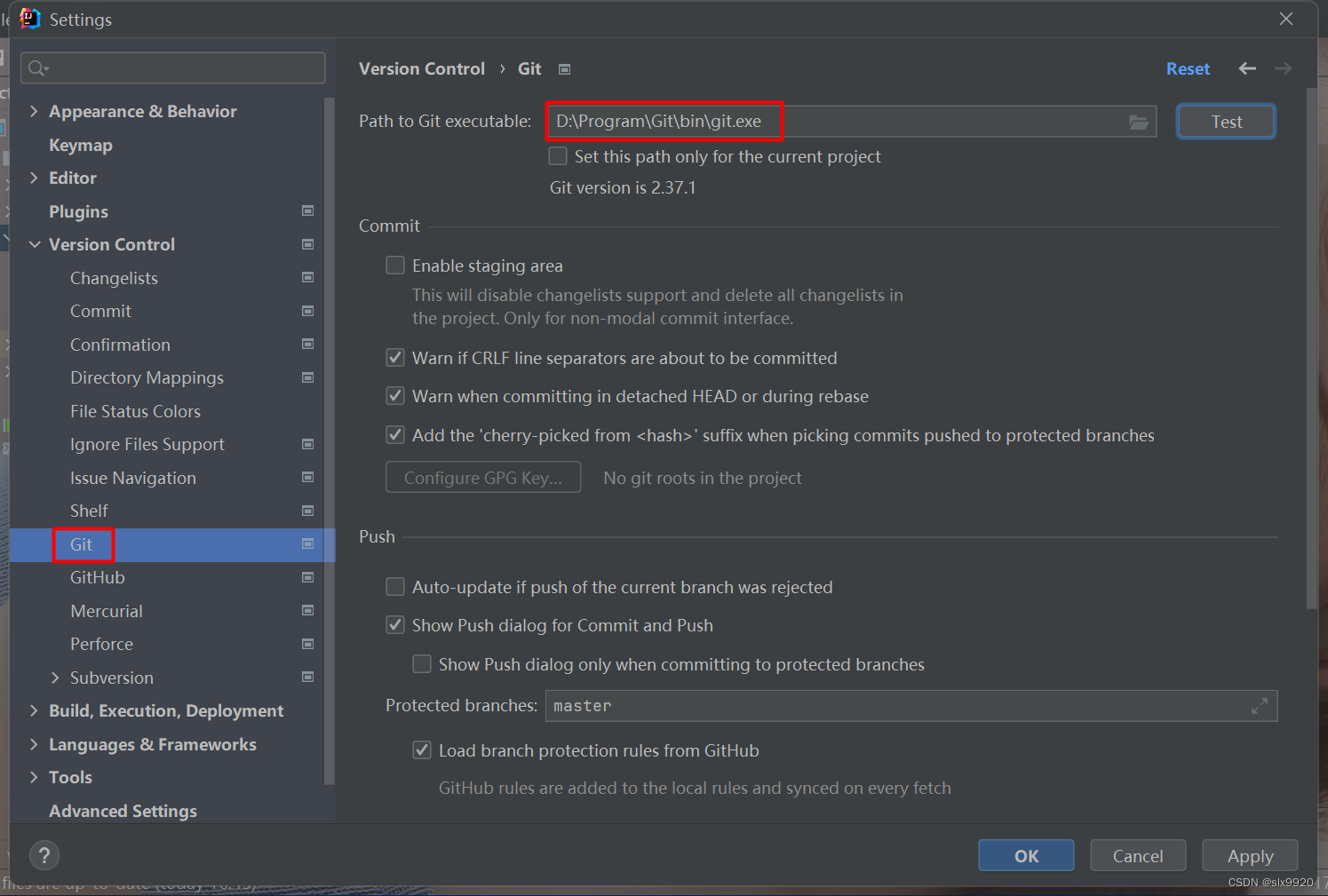The image size is (1328, 896).
Task: Enable 'Set this path only for the current project'
Action: click(x=558, y=156)
